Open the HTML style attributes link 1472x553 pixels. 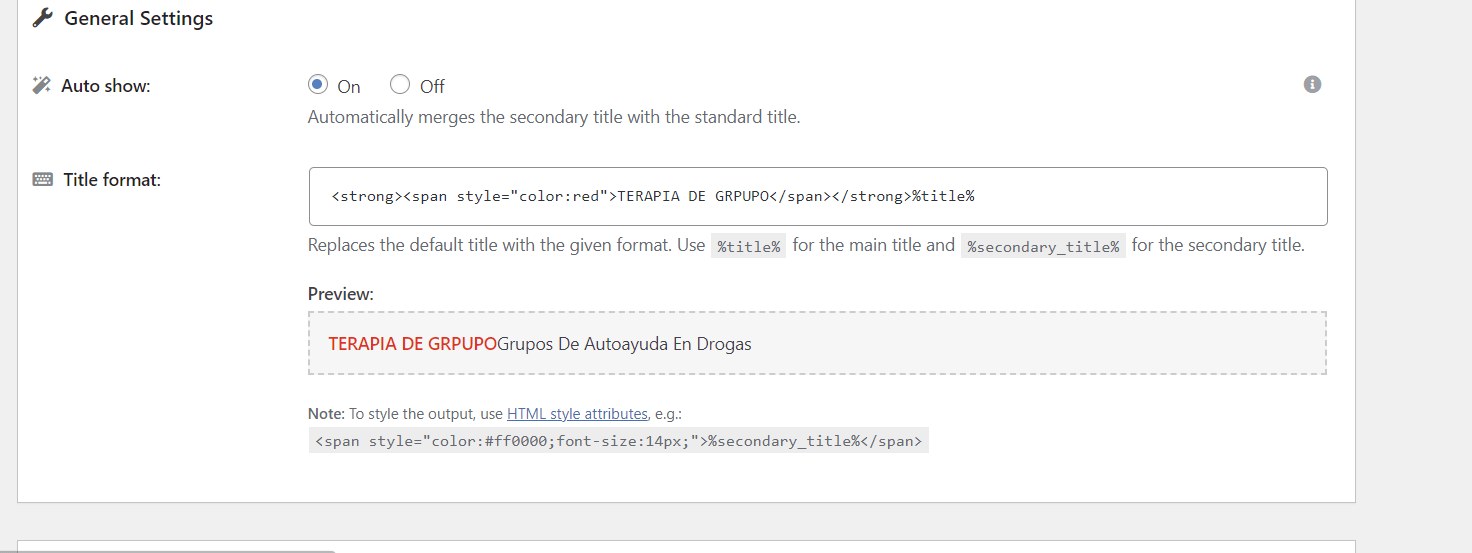click(577, 413)
